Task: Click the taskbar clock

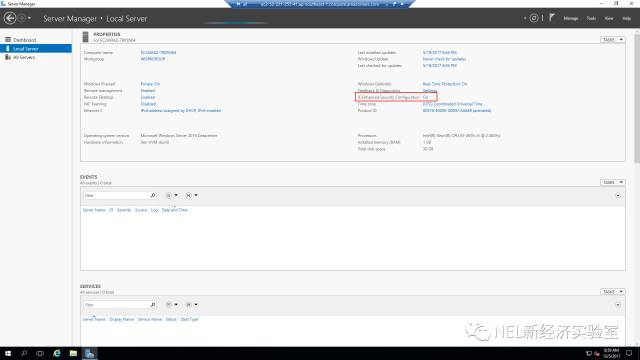Action: point(611,353)
